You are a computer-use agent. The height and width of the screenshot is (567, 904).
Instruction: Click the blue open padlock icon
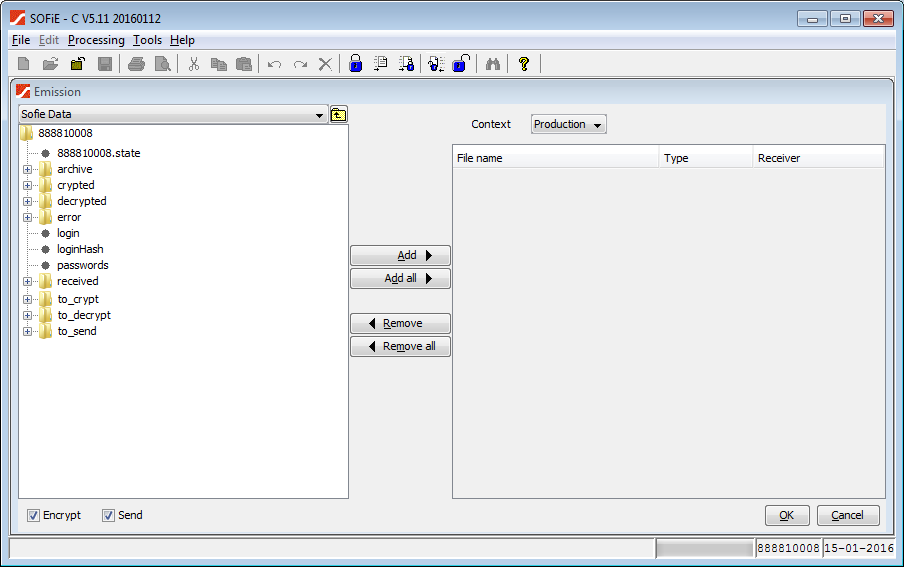[460, 64]
